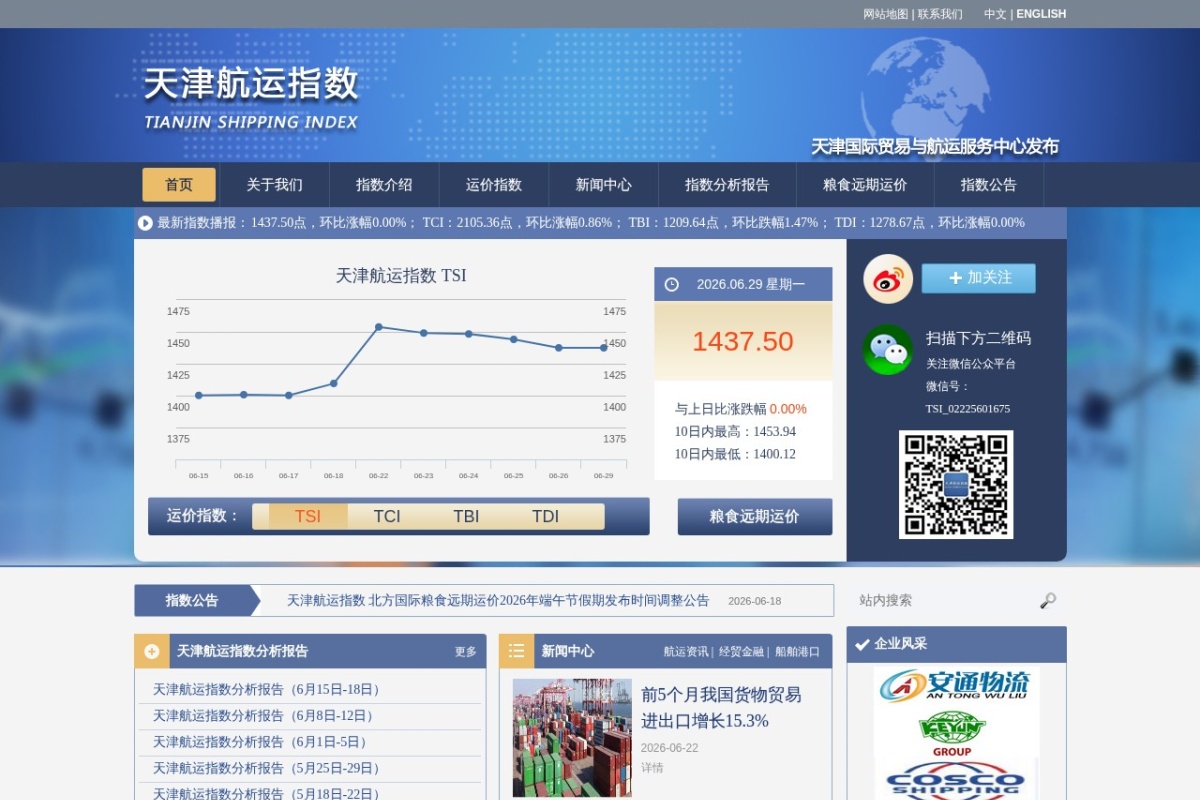Screen dimensions: 1200x800
Task: Click the KEYUN GROUP logo
Action: tap(952, 734)
